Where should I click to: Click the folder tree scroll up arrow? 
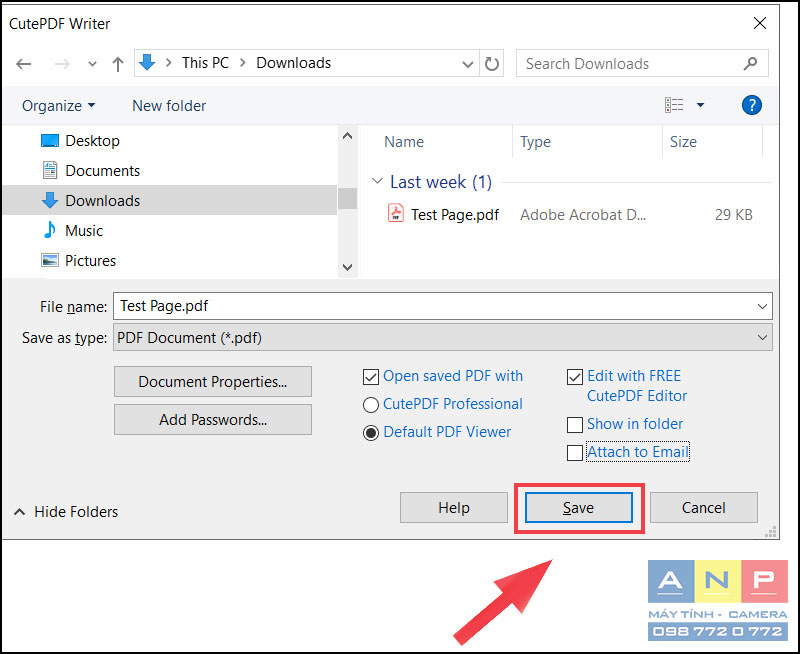pos(347,136)
